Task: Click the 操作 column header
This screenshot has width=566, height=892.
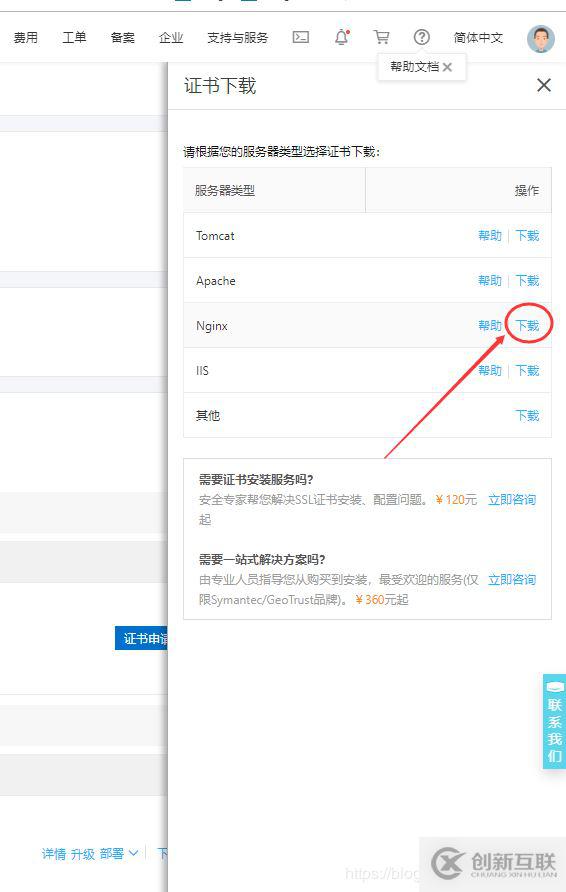Action: coord(527,191)
